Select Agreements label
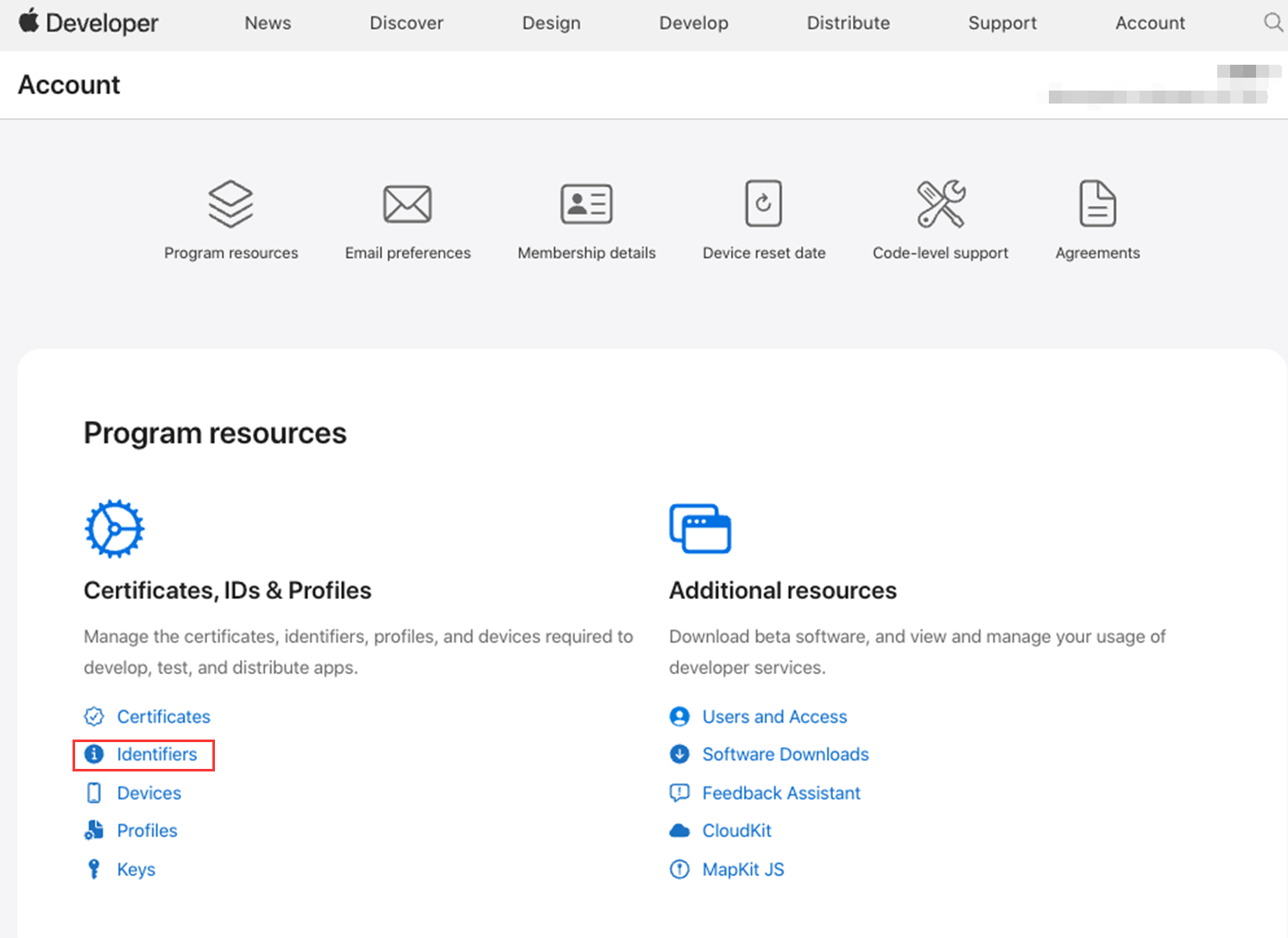This screenshot has height=938, width=1288. pyautogui.click(x=1098, y=253)
